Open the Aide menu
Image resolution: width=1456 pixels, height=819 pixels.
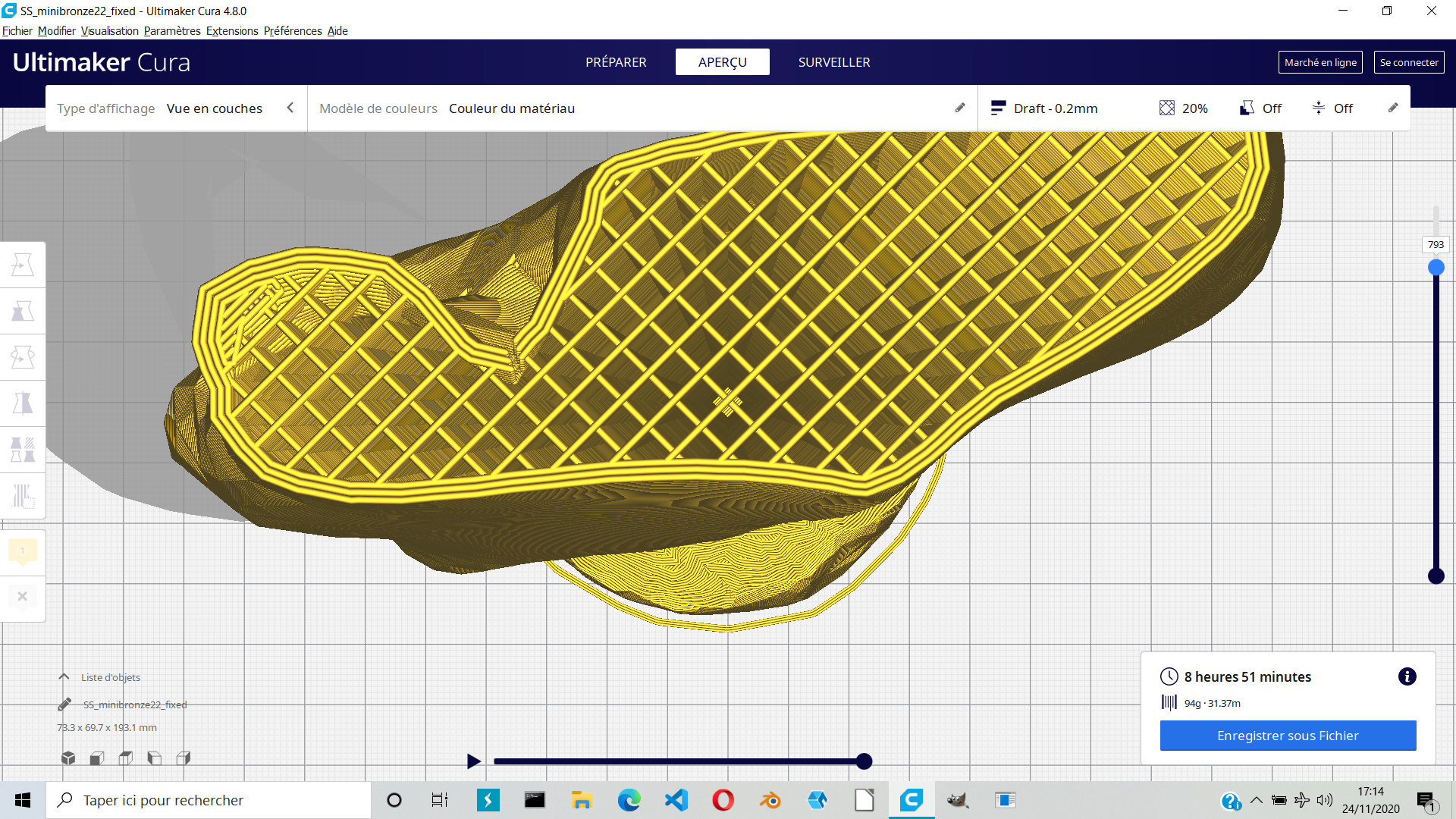(x=337, y=31)
